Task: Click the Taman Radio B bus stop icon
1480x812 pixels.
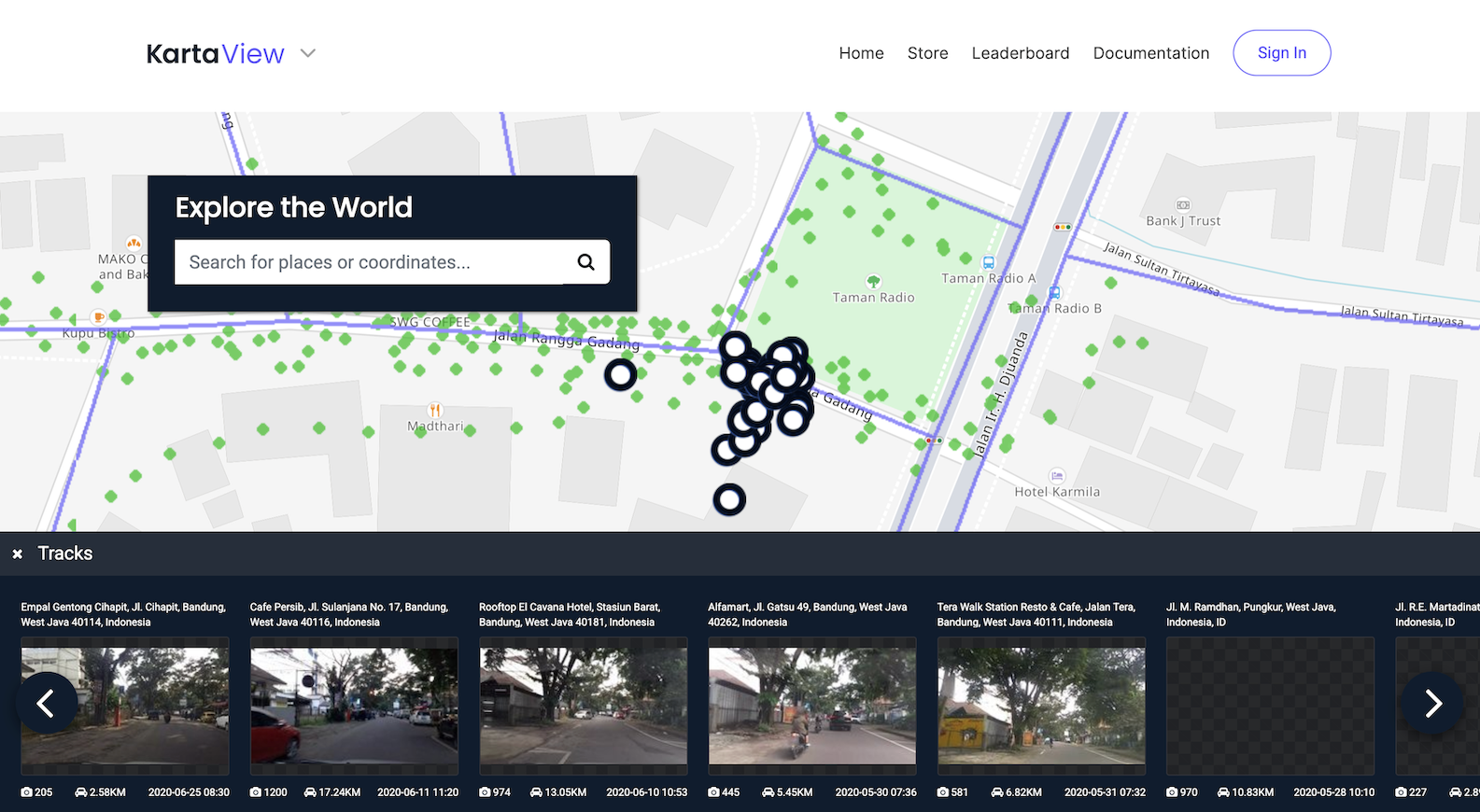Action: coord(1055,293)
